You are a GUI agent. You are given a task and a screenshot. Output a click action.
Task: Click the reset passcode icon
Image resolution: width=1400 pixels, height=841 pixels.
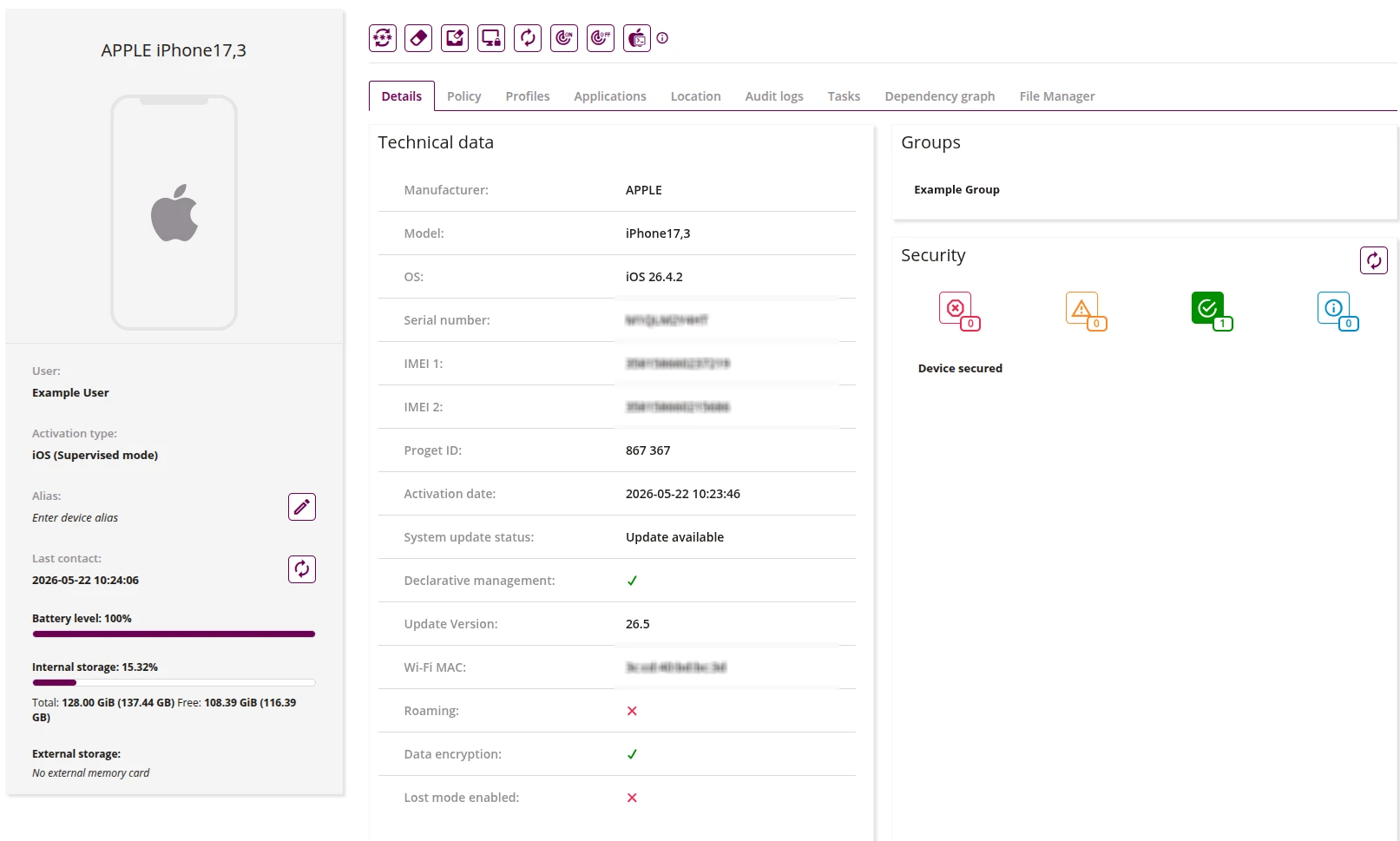[x=383, y=38]
